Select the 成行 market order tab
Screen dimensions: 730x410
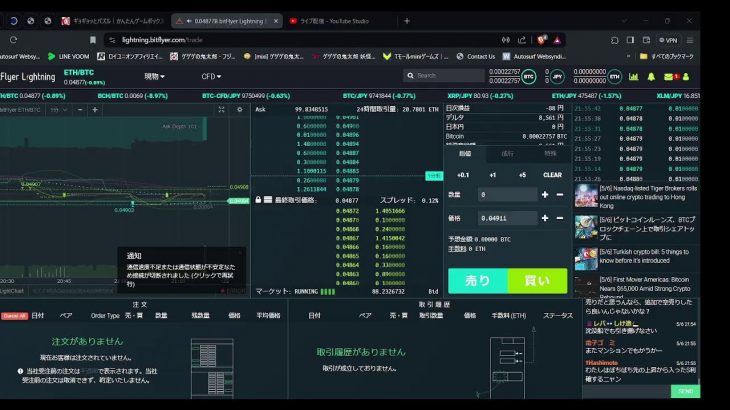click(x=507, y=154)
